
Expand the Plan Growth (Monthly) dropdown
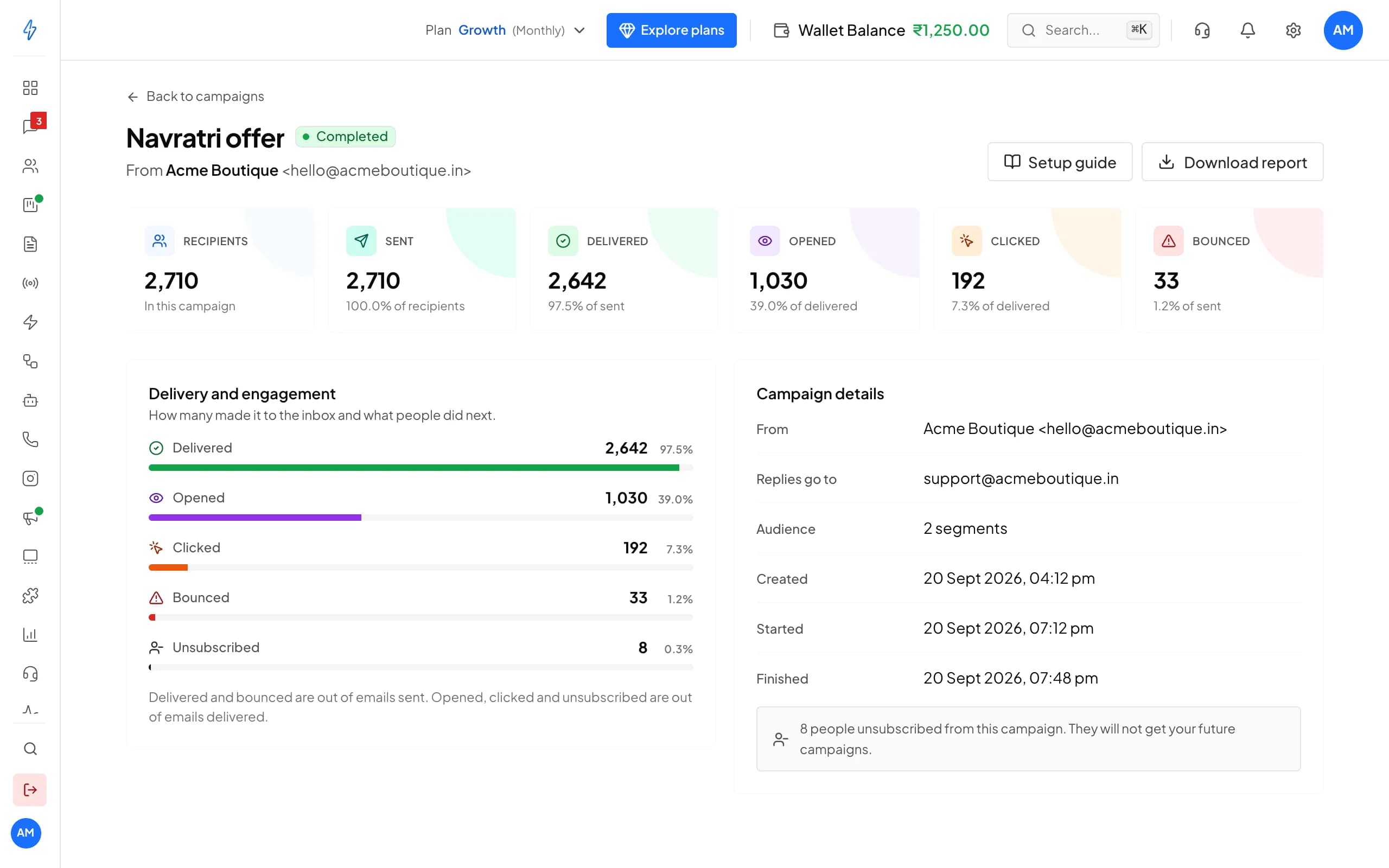505,30
